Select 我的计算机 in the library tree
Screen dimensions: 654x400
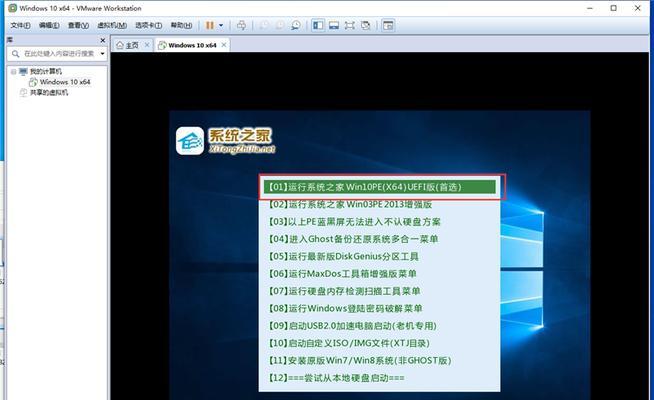click(45, 71)
